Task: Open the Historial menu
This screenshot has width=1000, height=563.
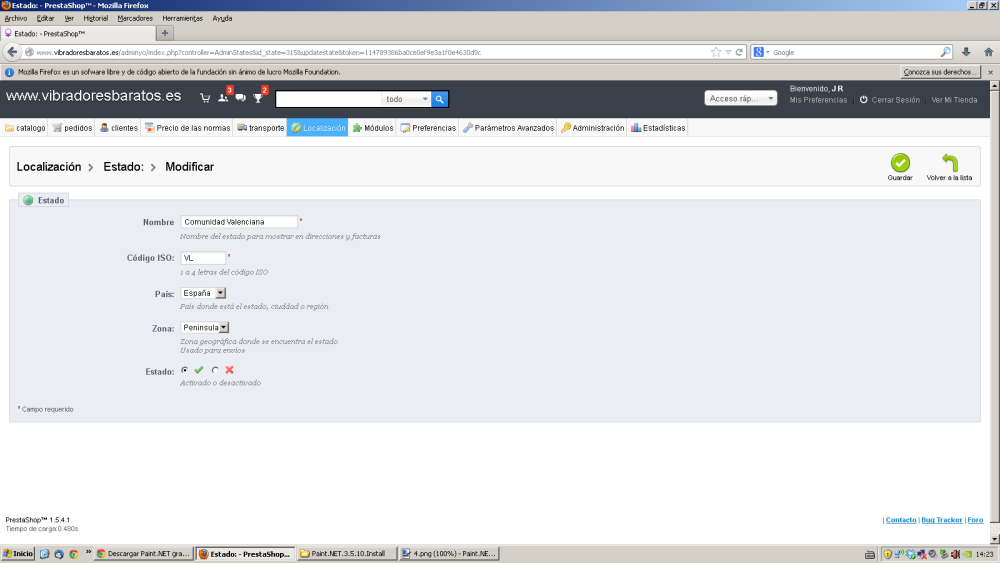Action: pos(96,18)
